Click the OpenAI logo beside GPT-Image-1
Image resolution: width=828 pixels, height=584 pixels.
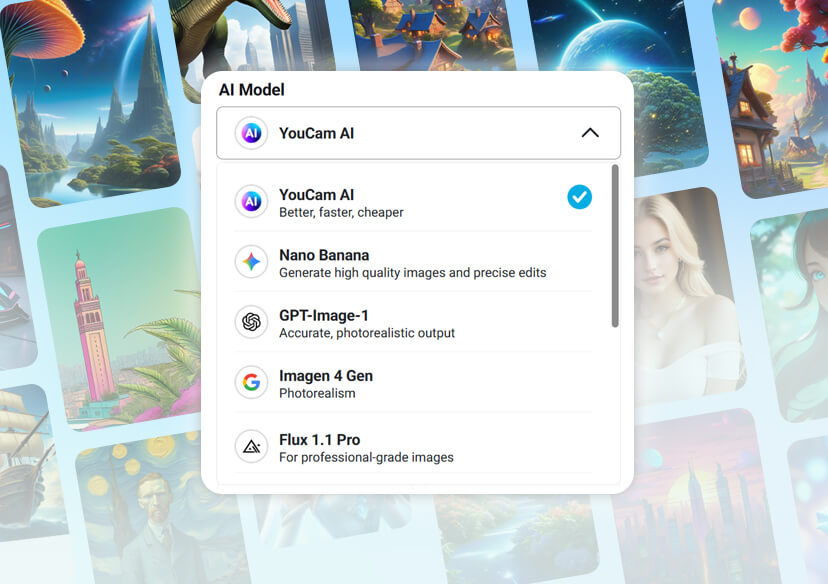click(251, 322)
